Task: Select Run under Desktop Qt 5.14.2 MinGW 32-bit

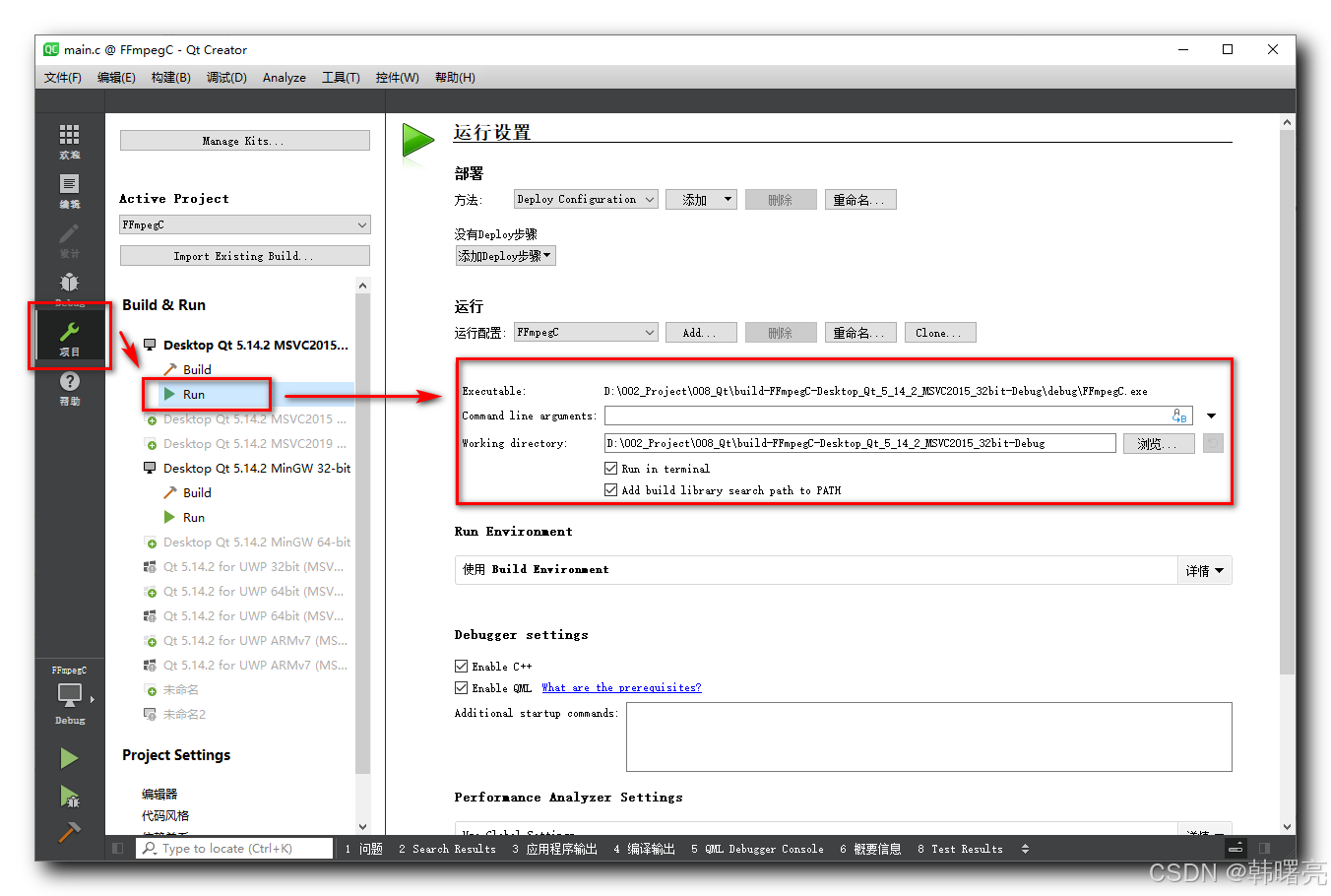Action: pyautogui.click(x=194, y=517)
